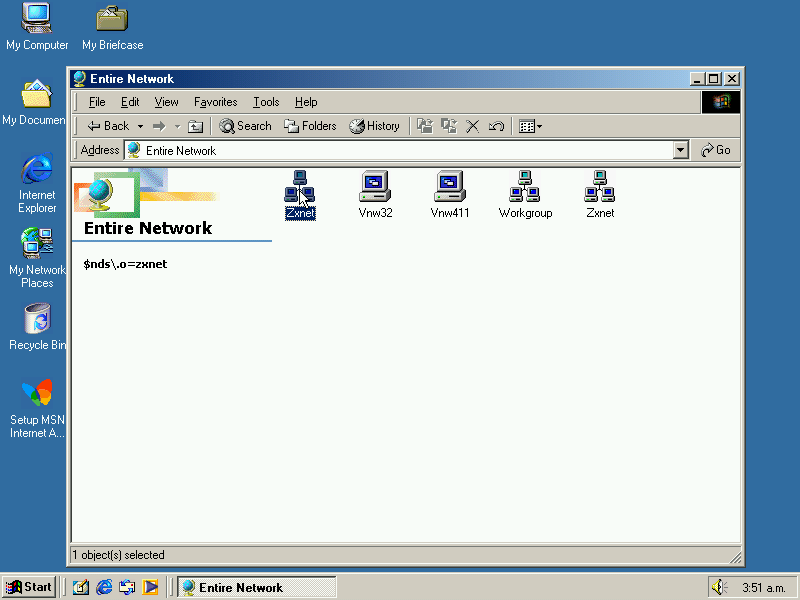The image size is (800, 600).
Task: Launch Outlook Express from quick launch
Action: click(127, 587)
